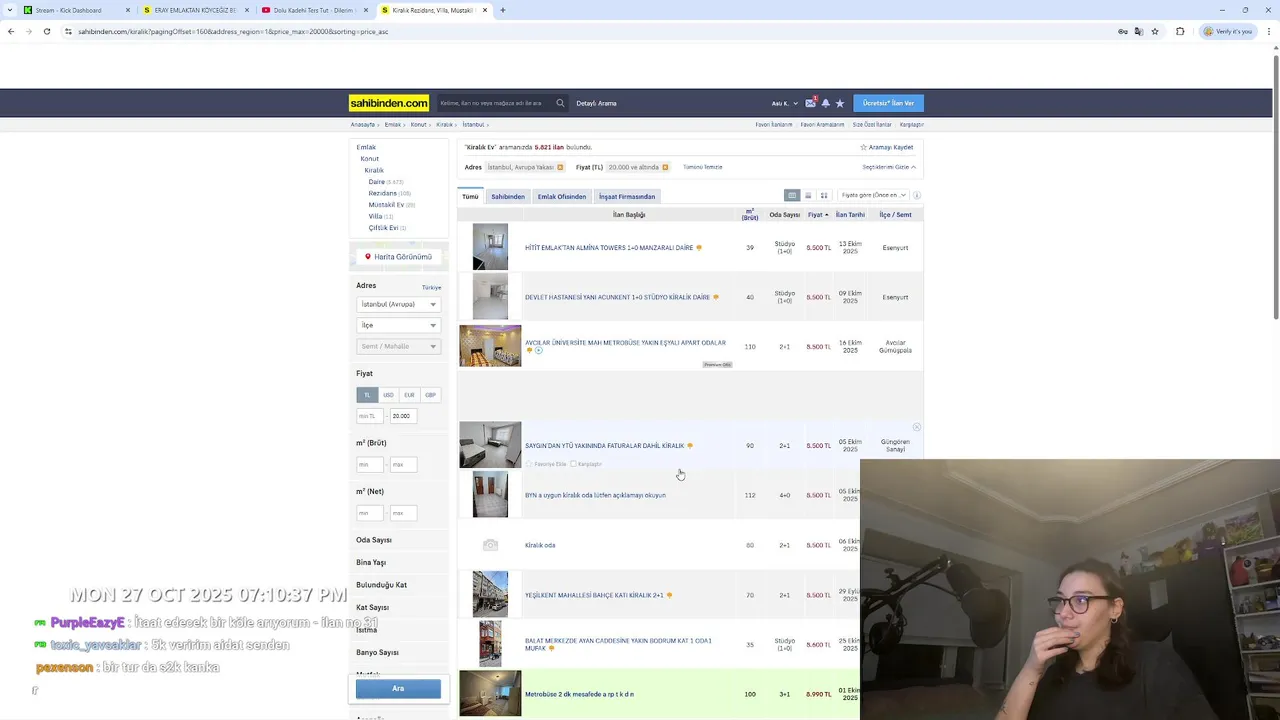The image size is (1280, 720).
Task: Switch to the ERAY EMLAKTAN KÖYCEĞİZ browser tab
Action: coord(195,10)
